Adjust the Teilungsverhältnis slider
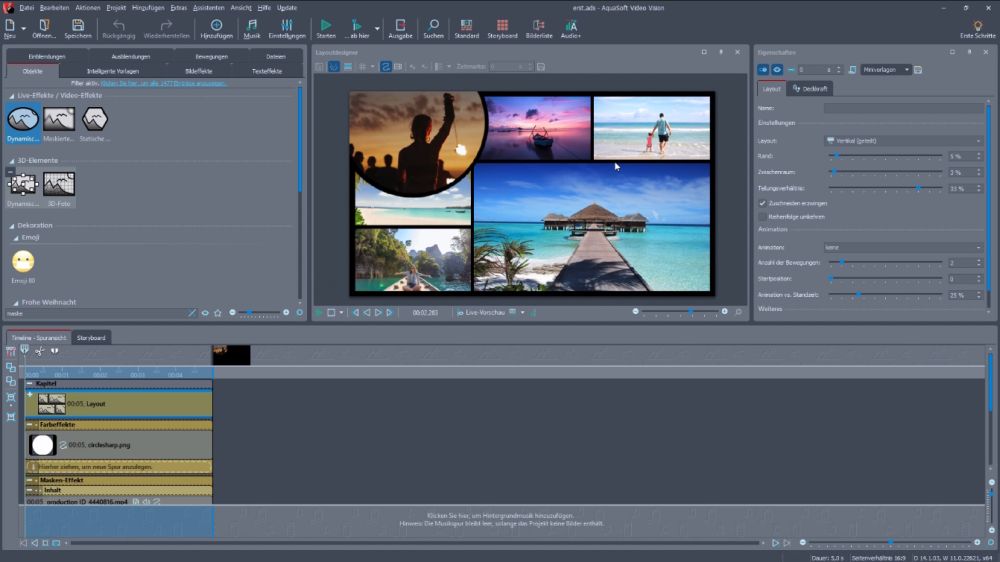Screen dimensions: 1000x562 click(917, 188)
